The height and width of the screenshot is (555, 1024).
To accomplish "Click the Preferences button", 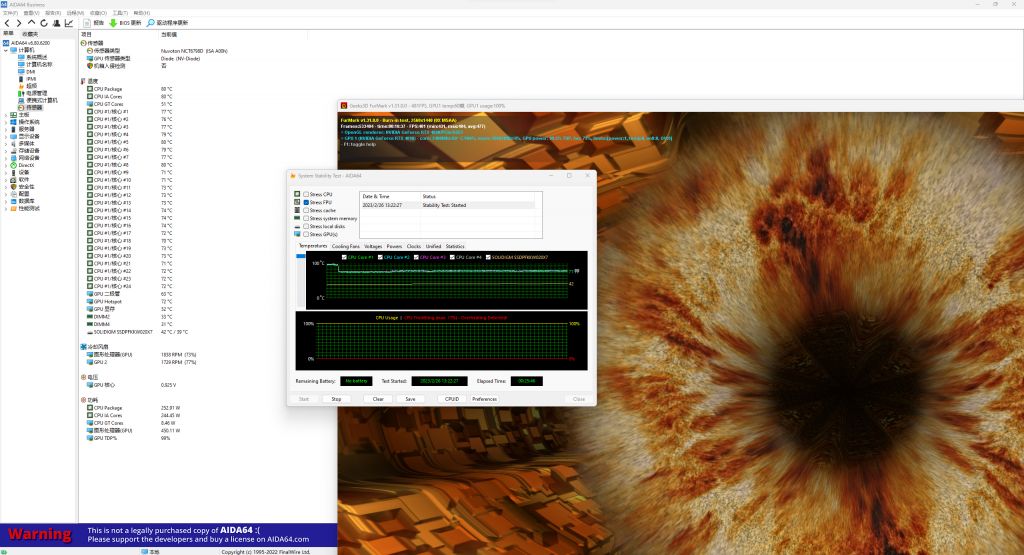I will pos(484,399).
